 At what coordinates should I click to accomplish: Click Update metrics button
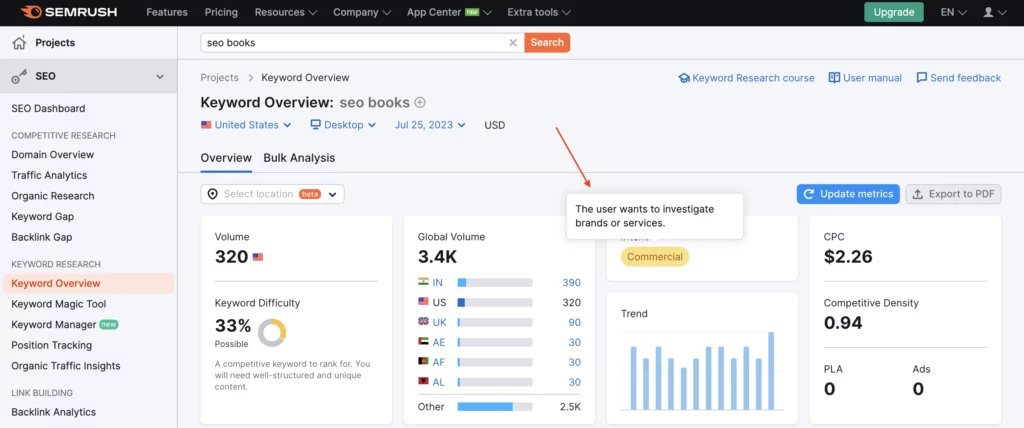[848, 194]
